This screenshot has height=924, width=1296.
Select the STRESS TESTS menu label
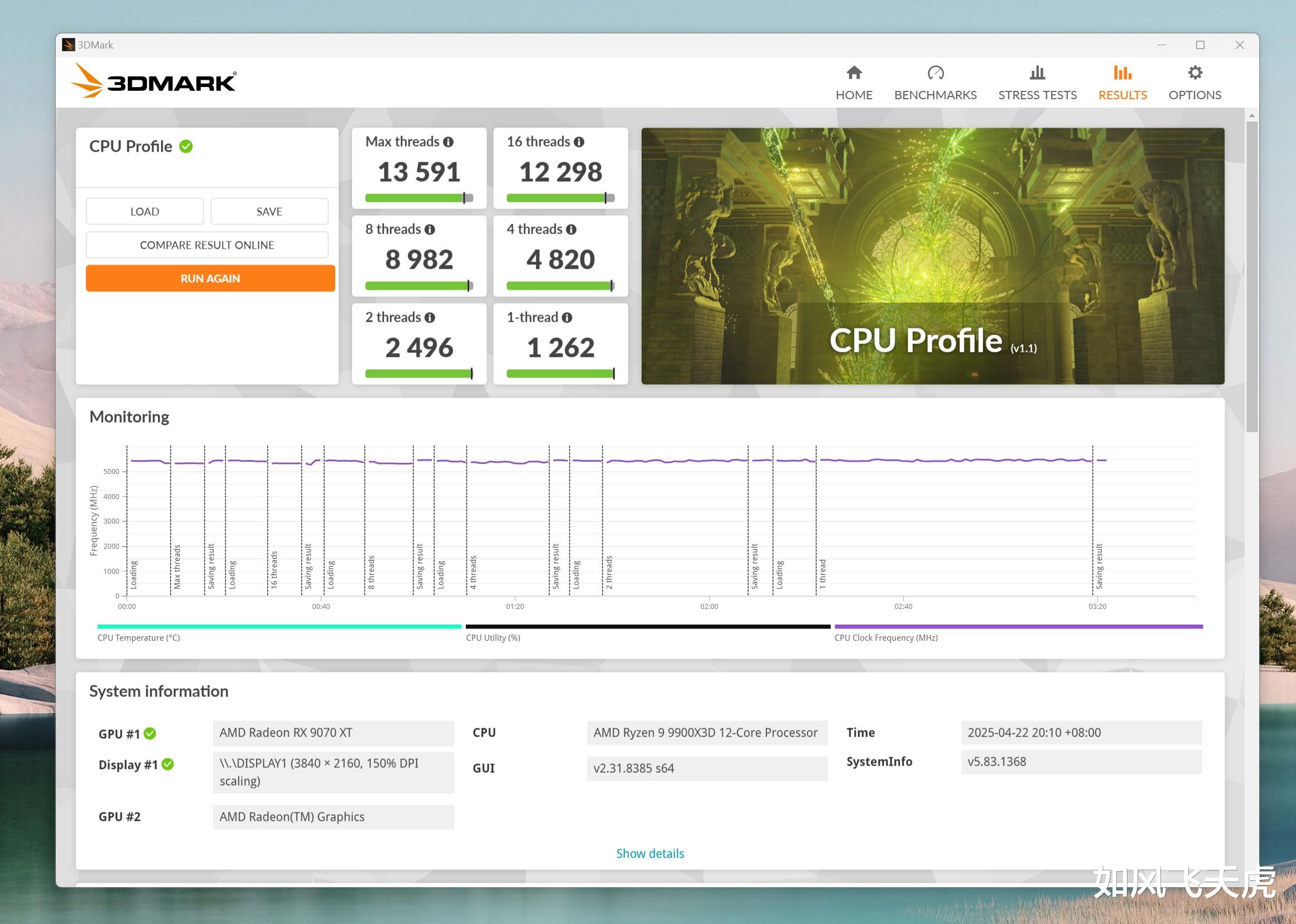[x=1037, y=95]
